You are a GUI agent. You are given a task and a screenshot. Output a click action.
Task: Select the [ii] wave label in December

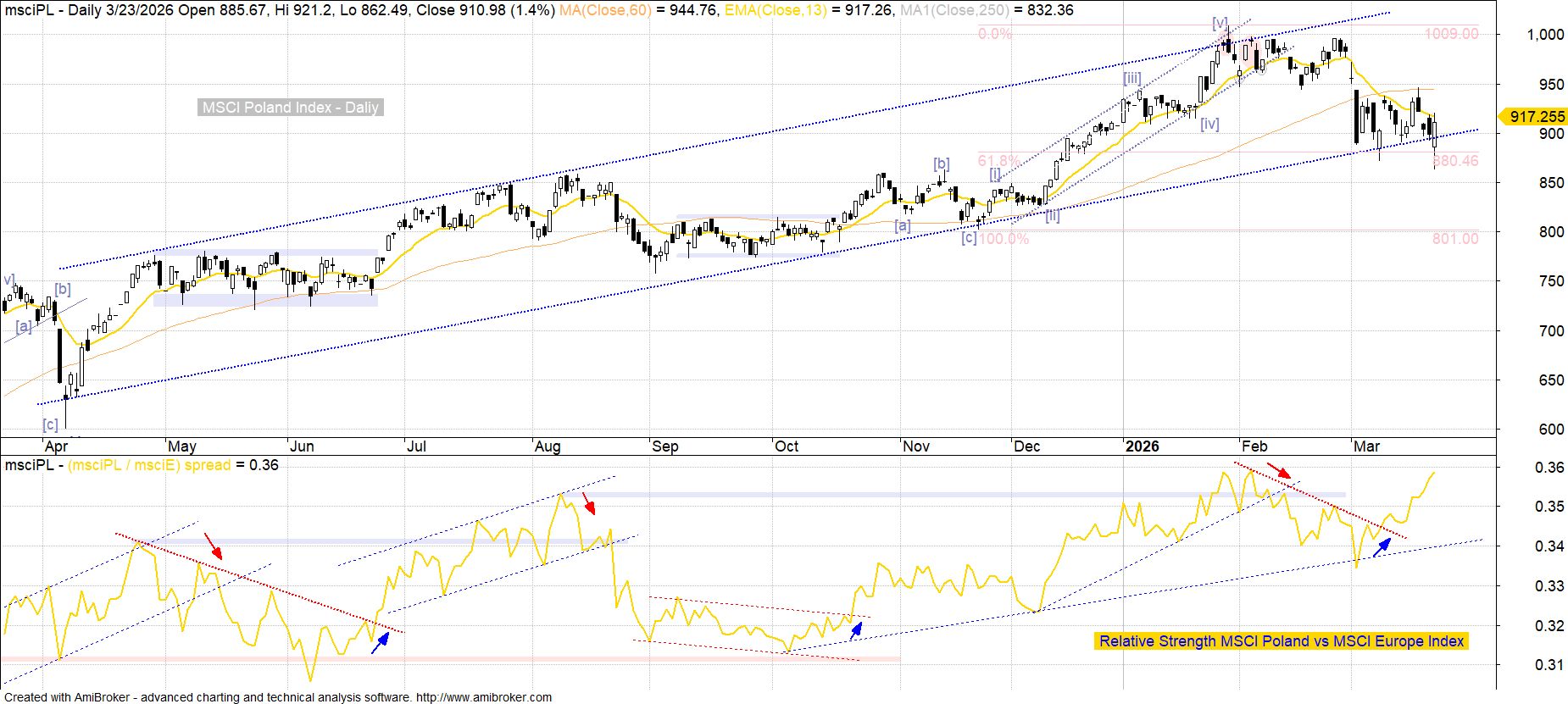tap(1052, 215)
